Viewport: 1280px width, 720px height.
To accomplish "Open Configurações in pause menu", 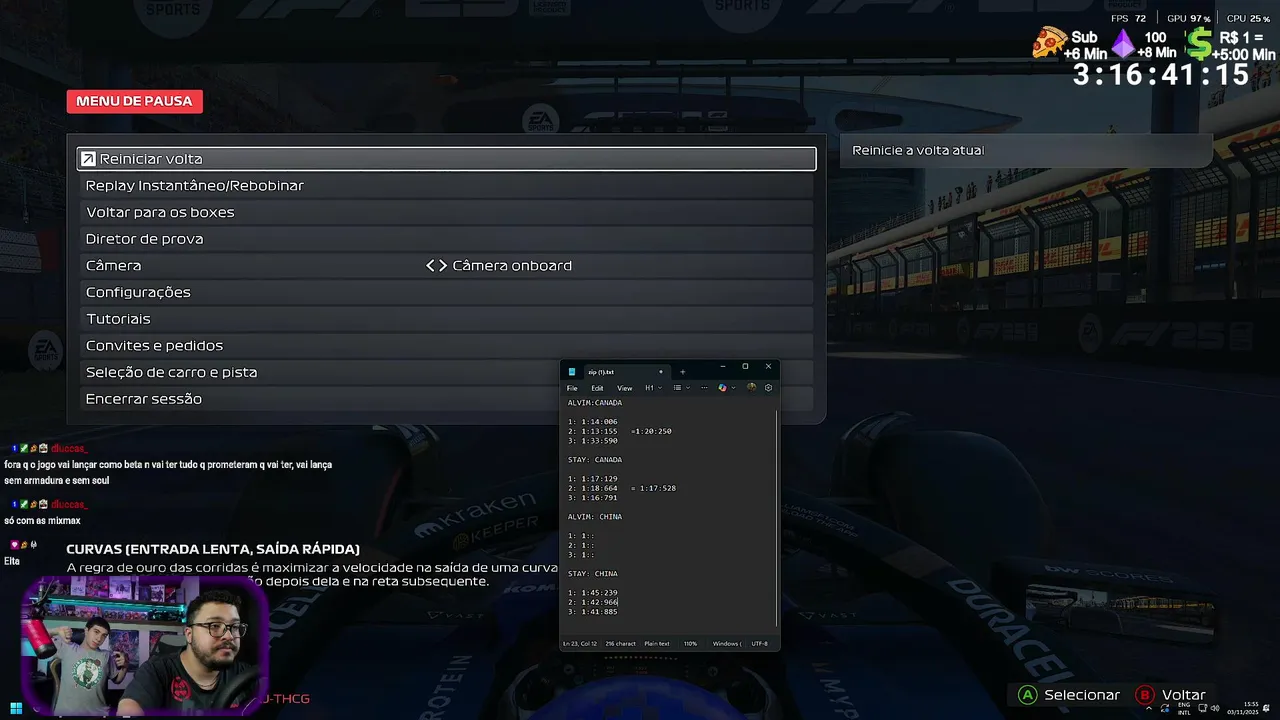I will coord(446,292).
